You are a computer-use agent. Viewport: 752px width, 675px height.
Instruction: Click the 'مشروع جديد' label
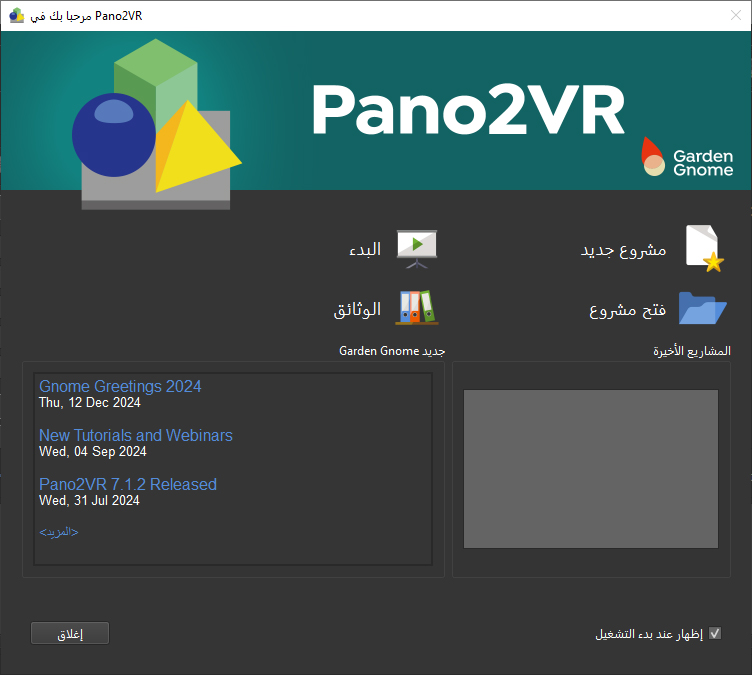(623, 250)
